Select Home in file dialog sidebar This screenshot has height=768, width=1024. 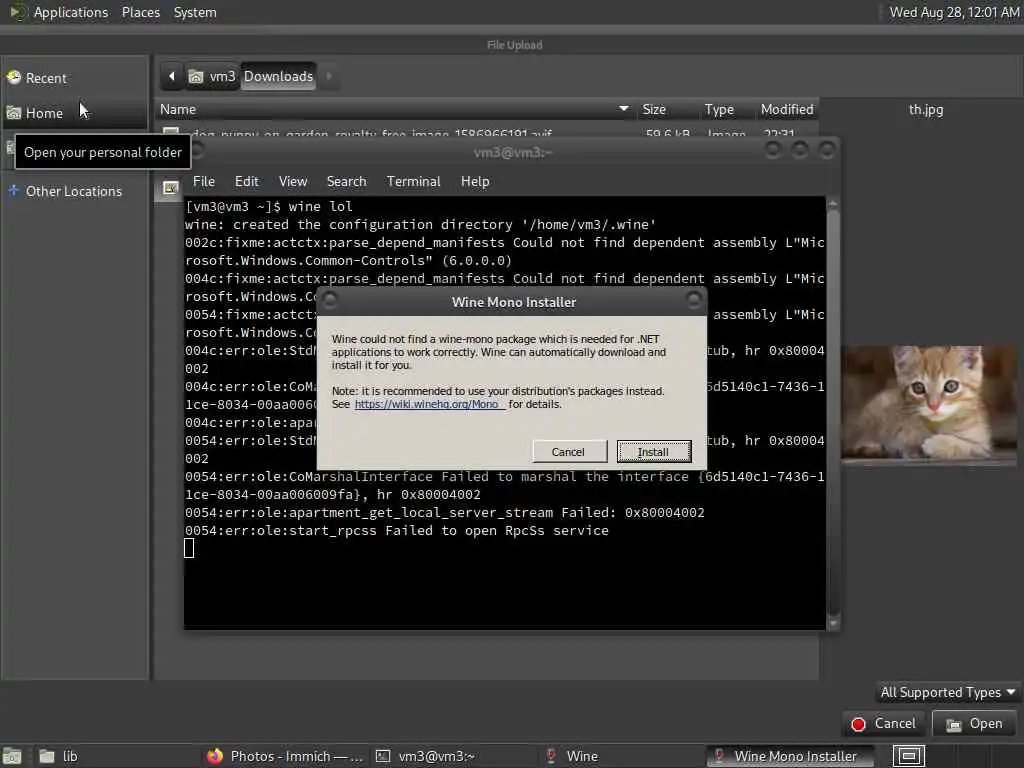click(x=74, y=113)
